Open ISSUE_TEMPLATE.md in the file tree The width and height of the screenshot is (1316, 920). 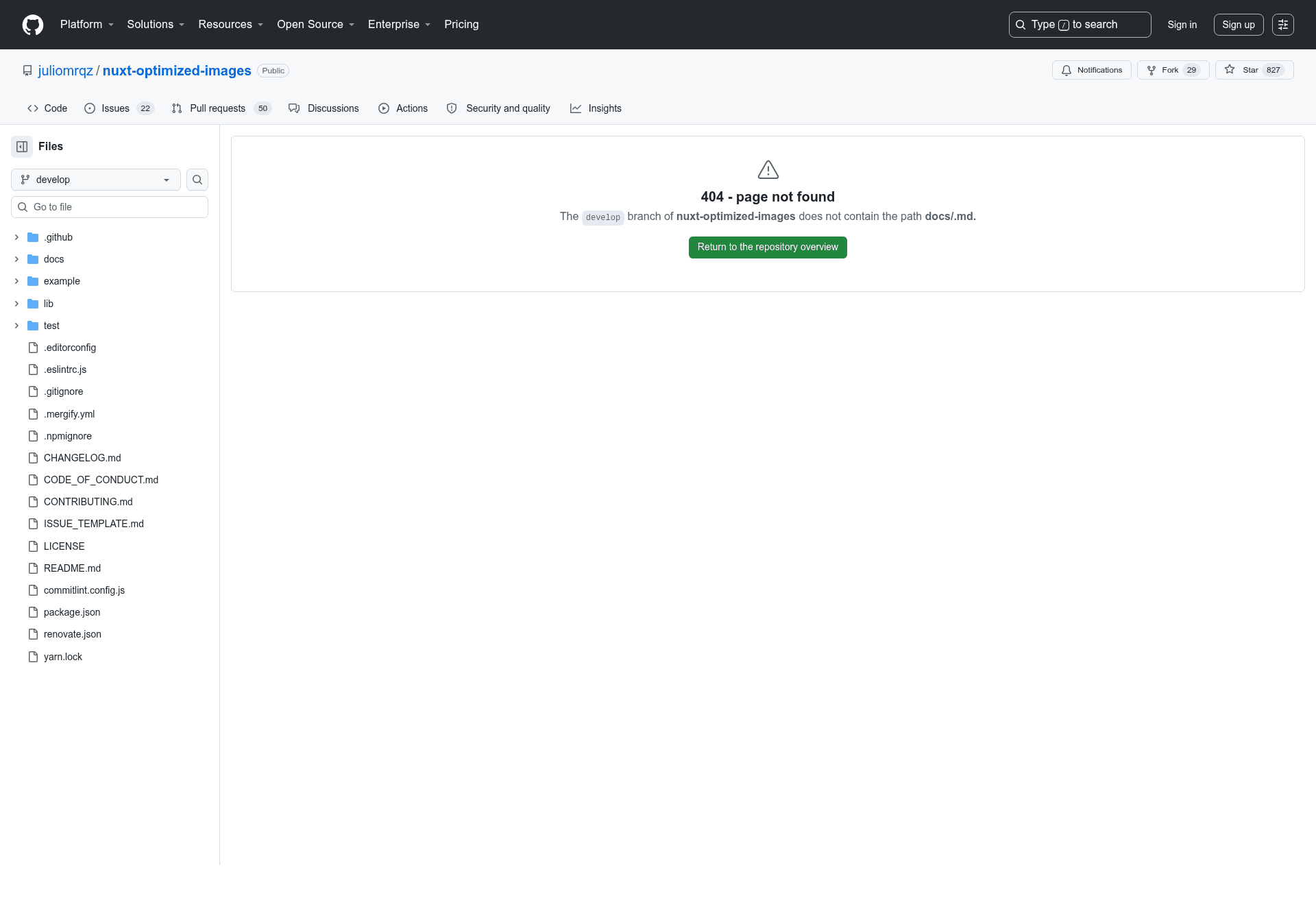point(110,524)
